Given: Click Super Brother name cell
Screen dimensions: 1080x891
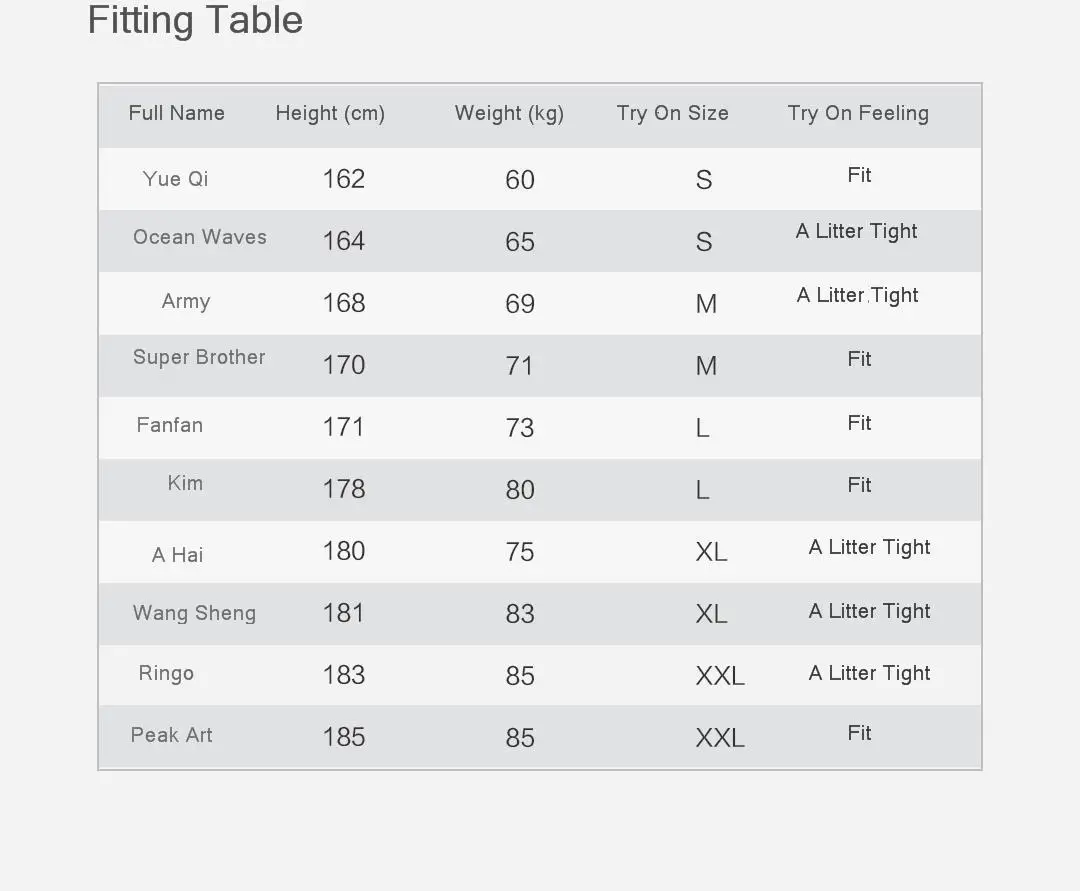Looking at the screenshot, I should pyautogui.click(x=199, y=357).
